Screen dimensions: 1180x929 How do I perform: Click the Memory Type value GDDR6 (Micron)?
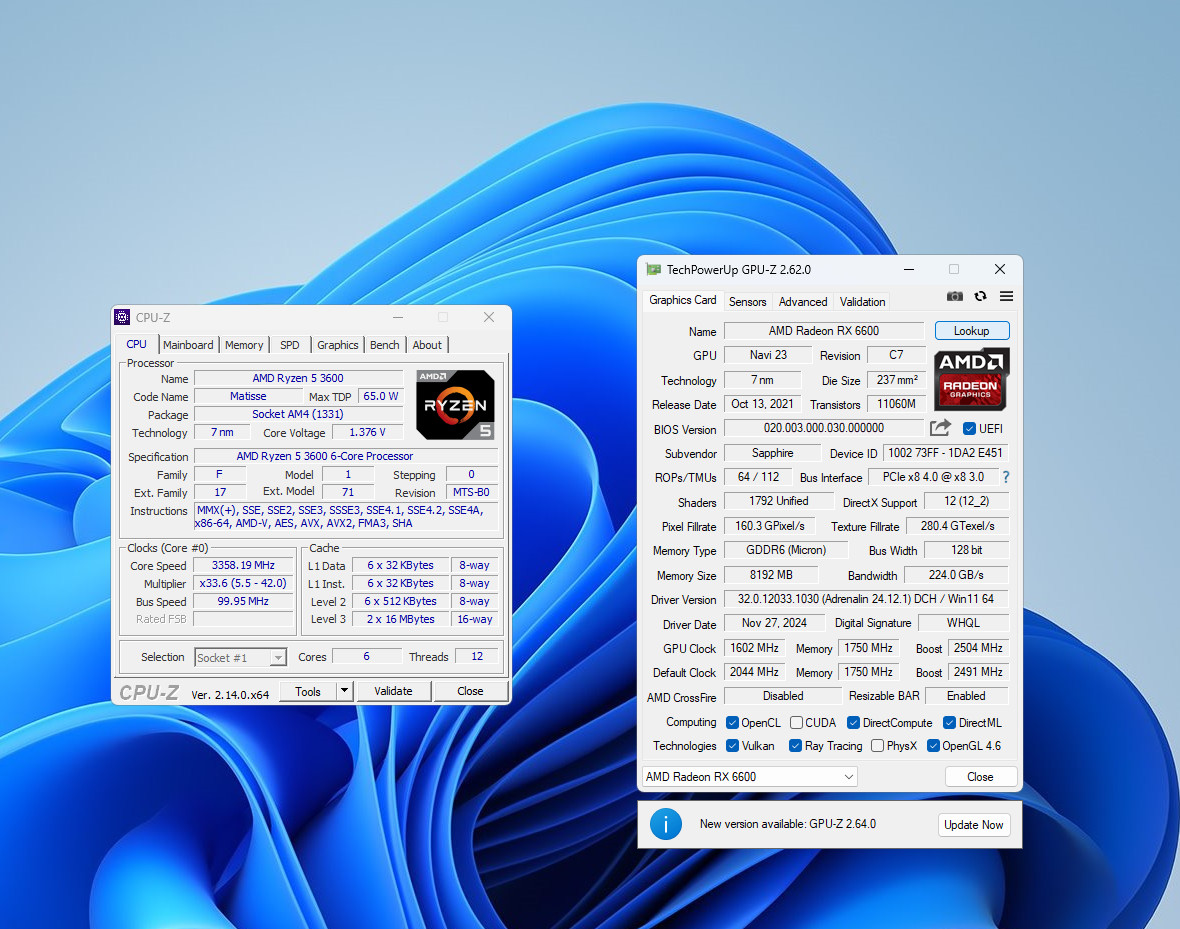pos(786,550)
